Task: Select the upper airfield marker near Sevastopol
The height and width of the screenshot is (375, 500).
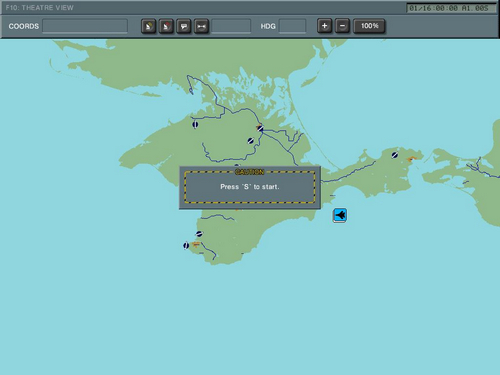Action: click(199, 234)
